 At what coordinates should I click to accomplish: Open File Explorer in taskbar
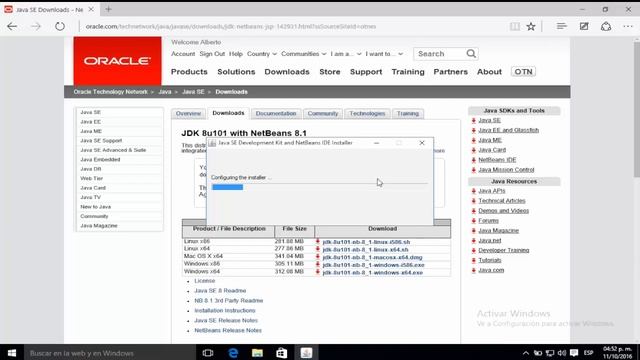pyautogui.click(x=257, y=353)
